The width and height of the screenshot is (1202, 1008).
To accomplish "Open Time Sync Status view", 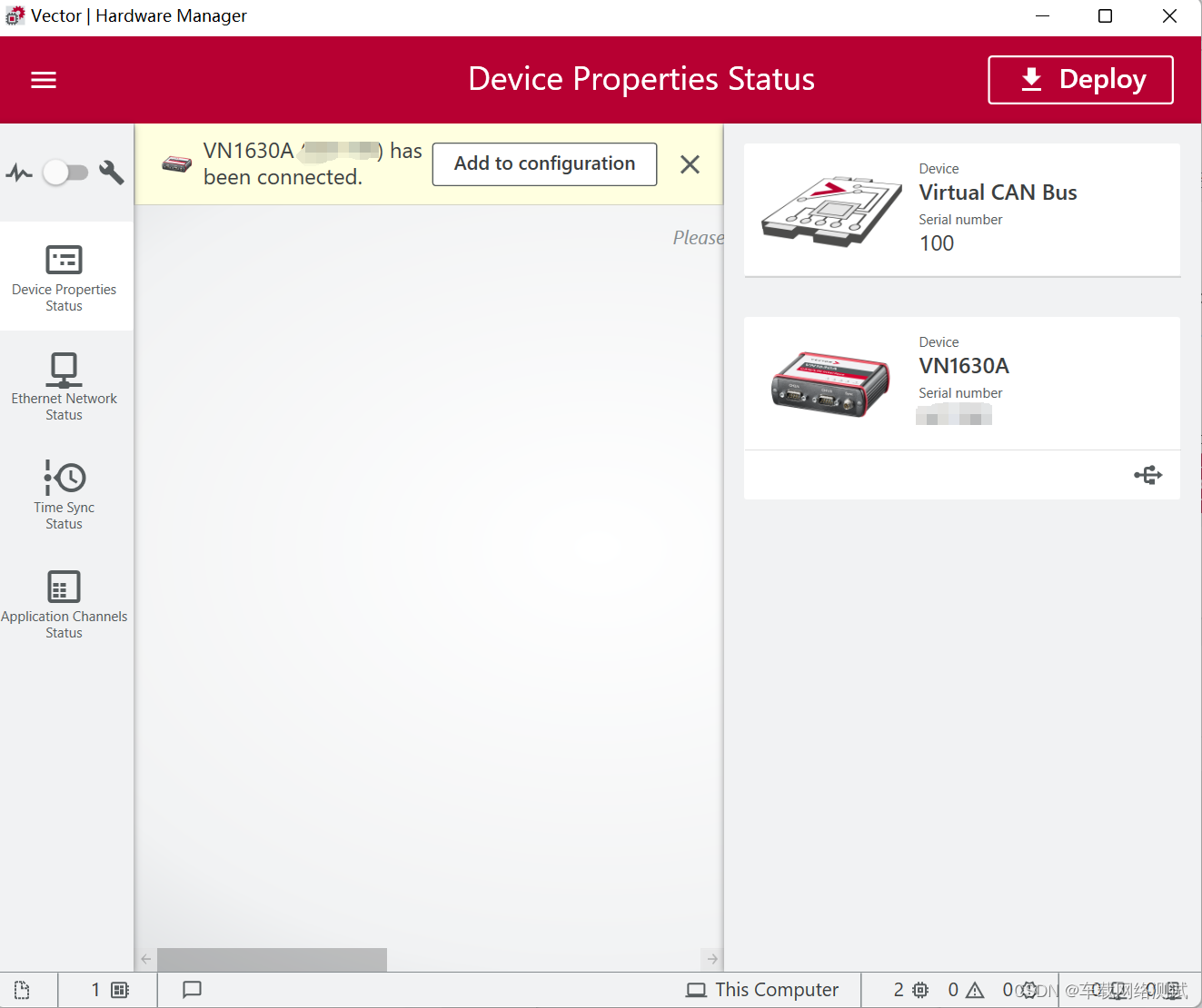I will pyautogui.click(x=65, y=496).
